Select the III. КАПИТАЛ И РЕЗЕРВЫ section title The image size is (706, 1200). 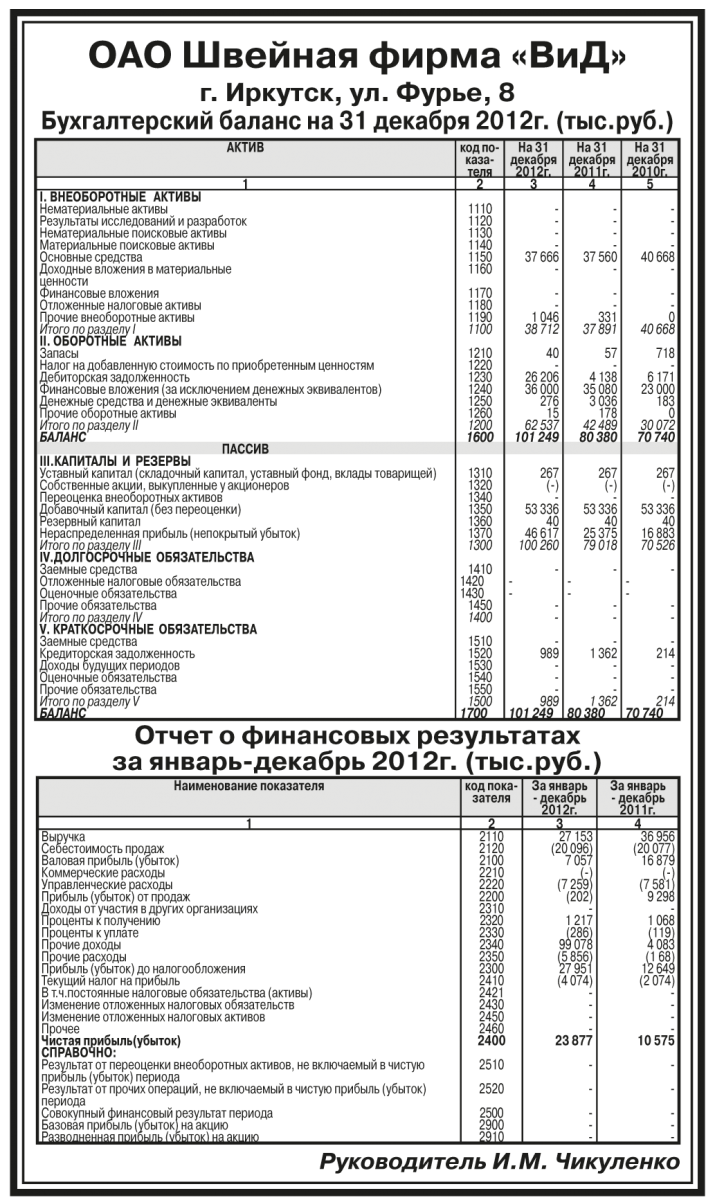[x=115, y=461]
